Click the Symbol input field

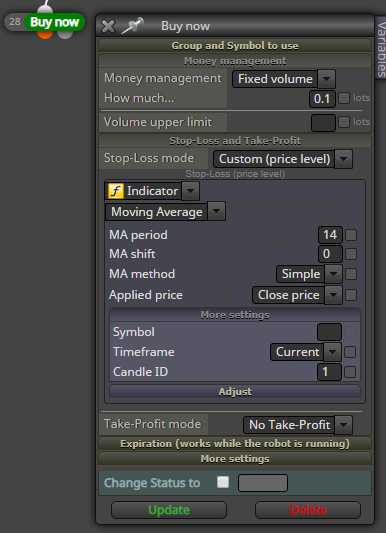tap(329, 332)
